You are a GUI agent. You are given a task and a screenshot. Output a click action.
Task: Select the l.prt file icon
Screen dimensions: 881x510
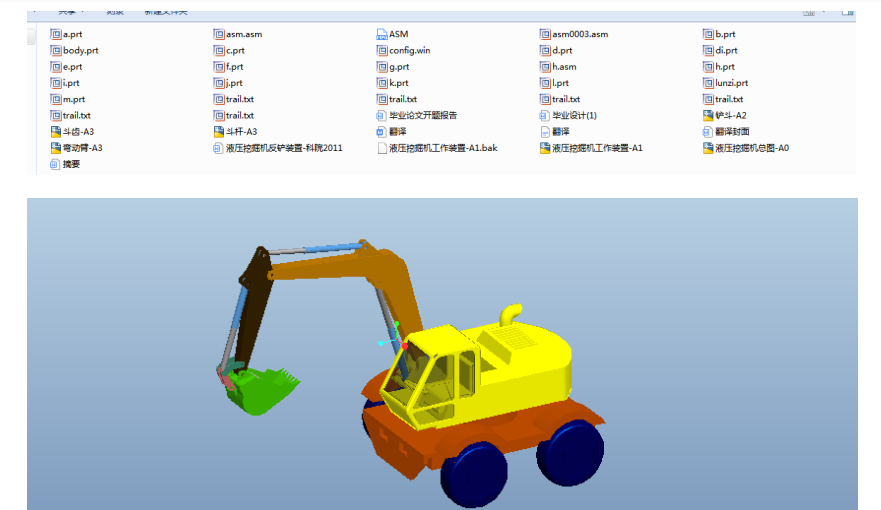545,83
